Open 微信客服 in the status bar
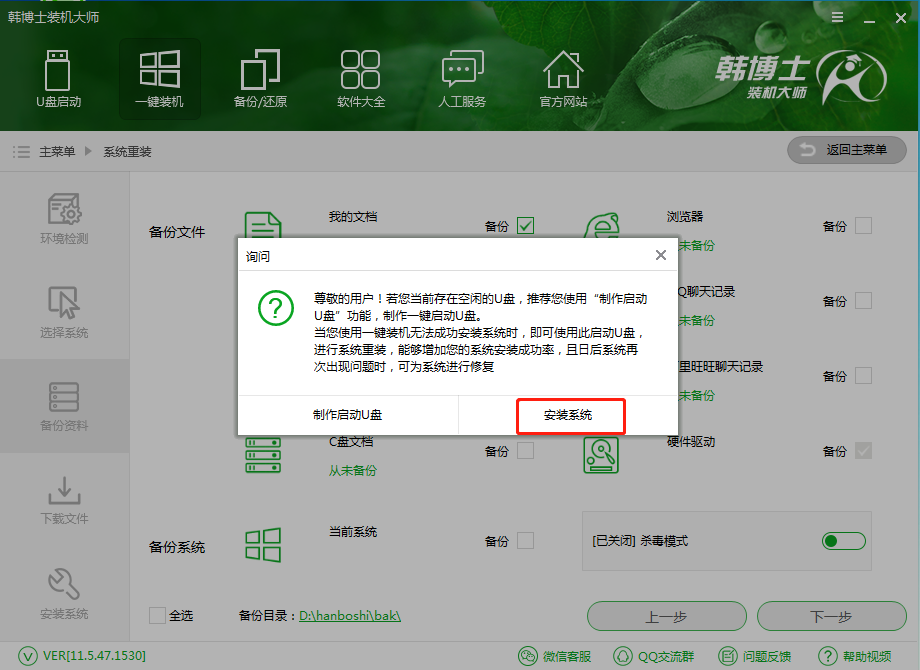This screenshot has width=920, height=670. click(x=556, y=657)
